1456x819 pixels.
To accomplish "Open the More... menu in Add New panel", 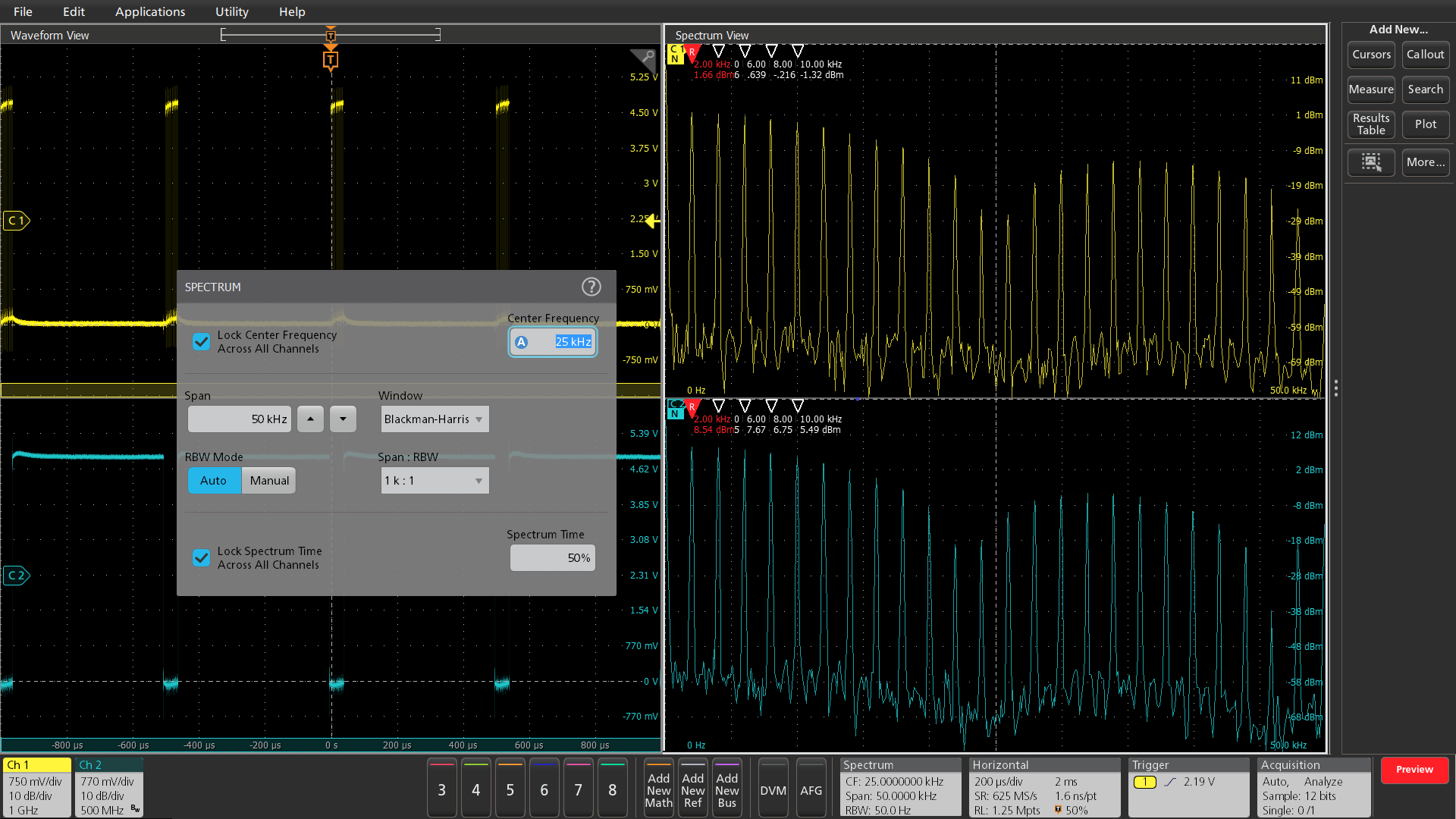I will coord(1426,162).
